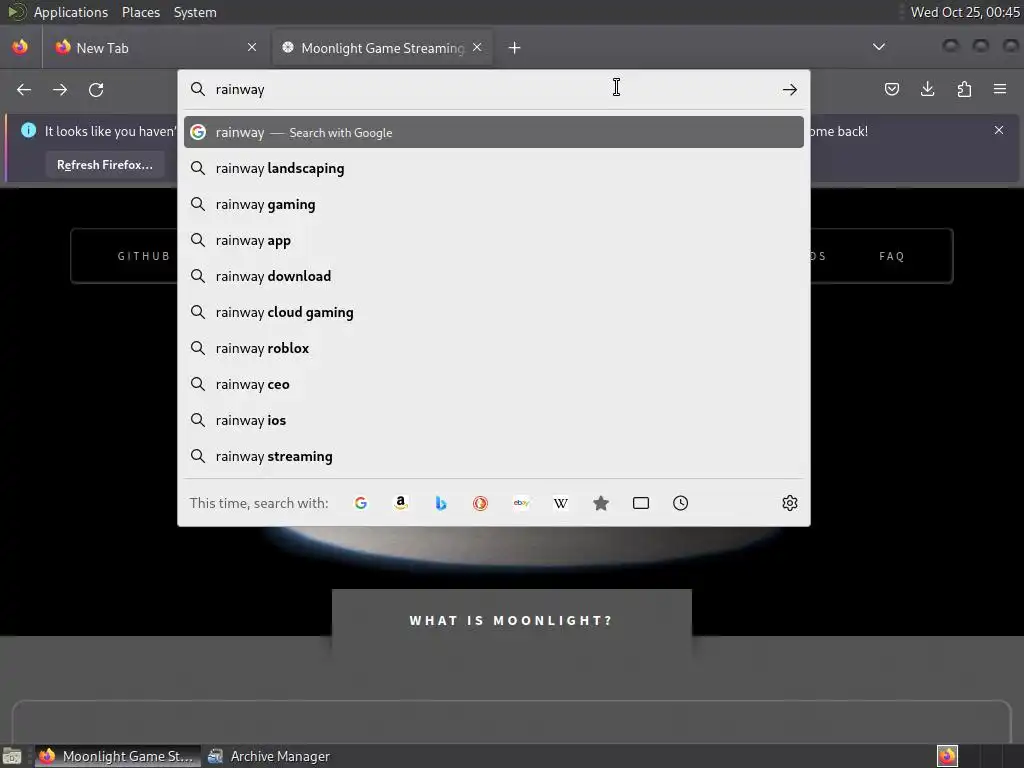Go back to the previous page

point(24,89)
